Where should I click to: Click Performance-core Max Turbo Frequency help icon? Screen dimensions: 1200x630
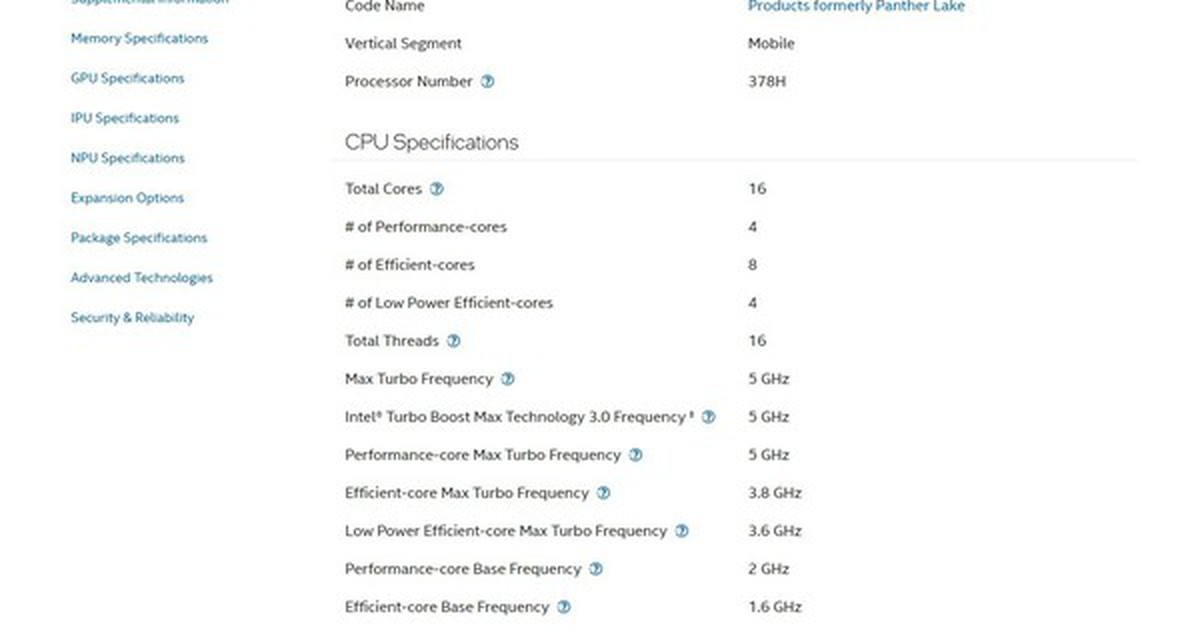coord(635,455)
